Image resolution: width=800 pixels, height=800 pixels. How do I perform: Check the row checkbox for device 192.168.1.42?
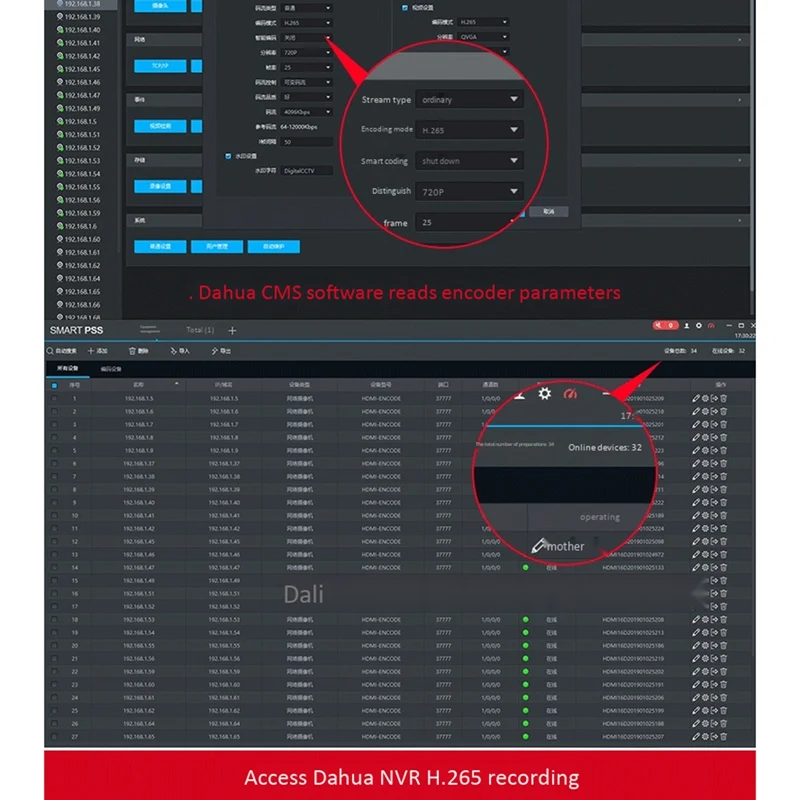pos(54,529)
